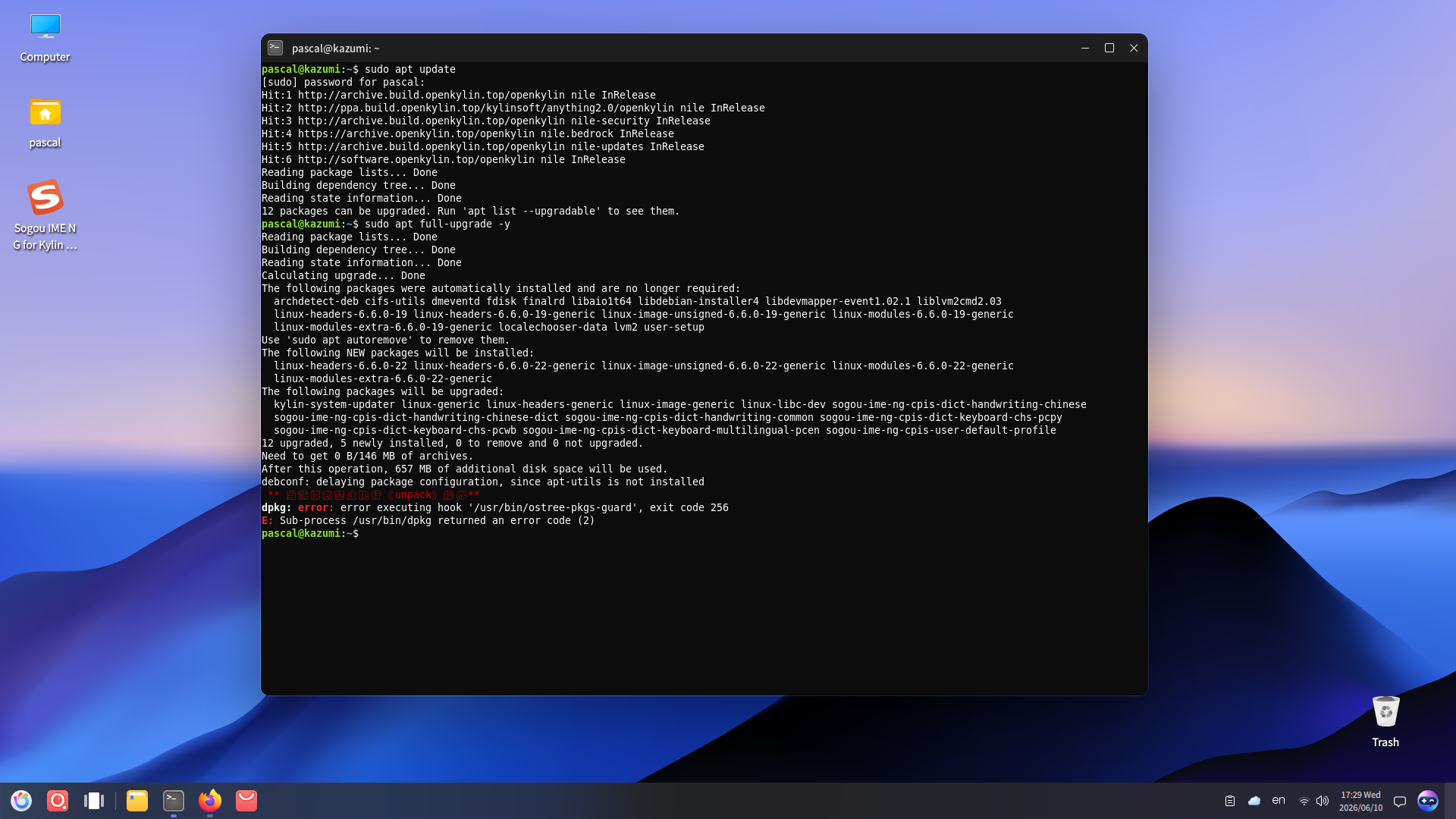The width and height of the screenshot is (1456, 819).
Task: Open the software store shopping bag icon
Action: click(246, 801)
